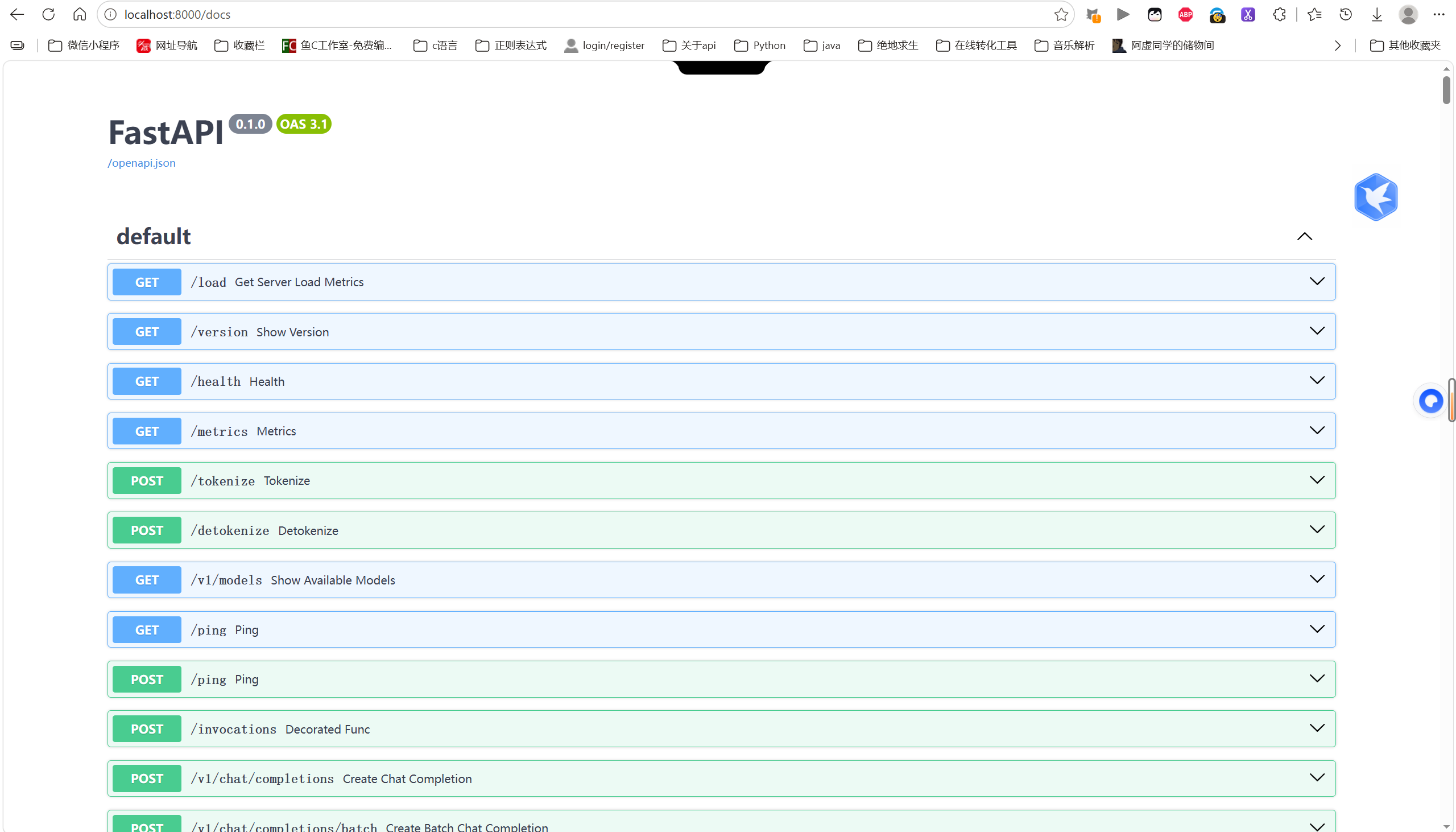Open the login/register bookmark
This screenshot has height=832, width=1456.
pos(604,45)
